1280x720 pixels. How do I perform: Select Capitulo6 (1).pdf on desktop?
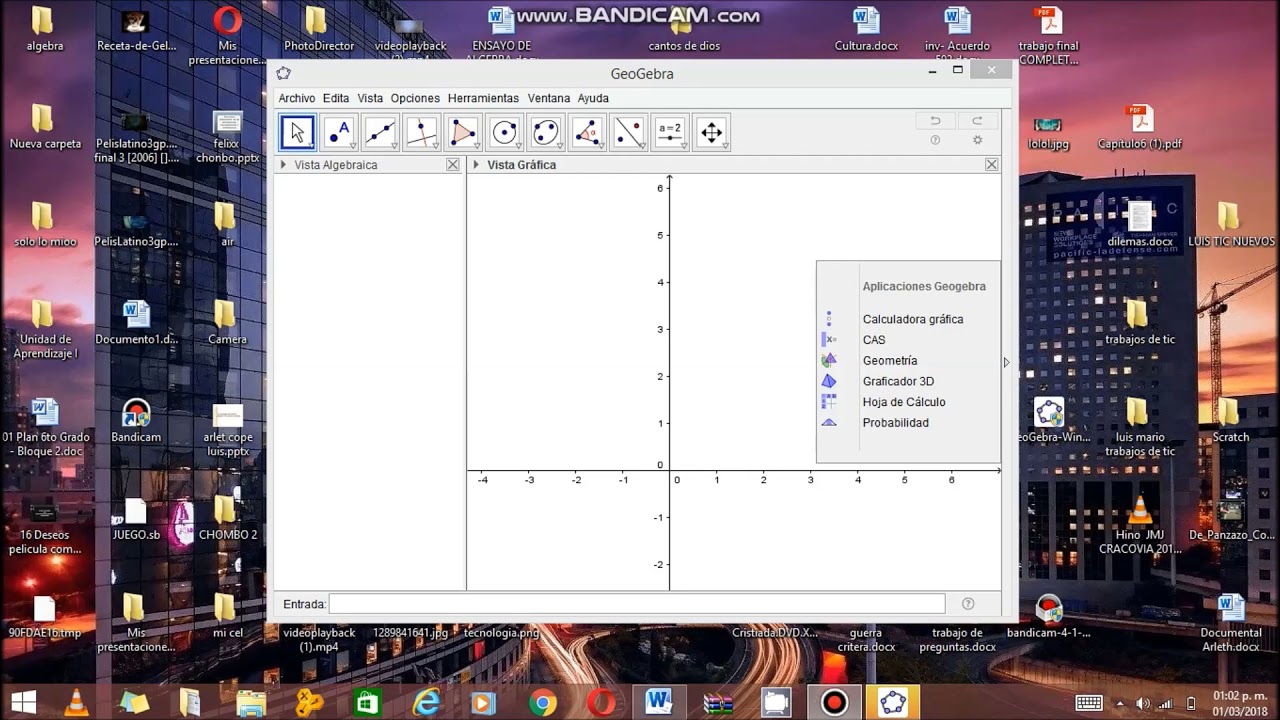[x=1140, y=127]
